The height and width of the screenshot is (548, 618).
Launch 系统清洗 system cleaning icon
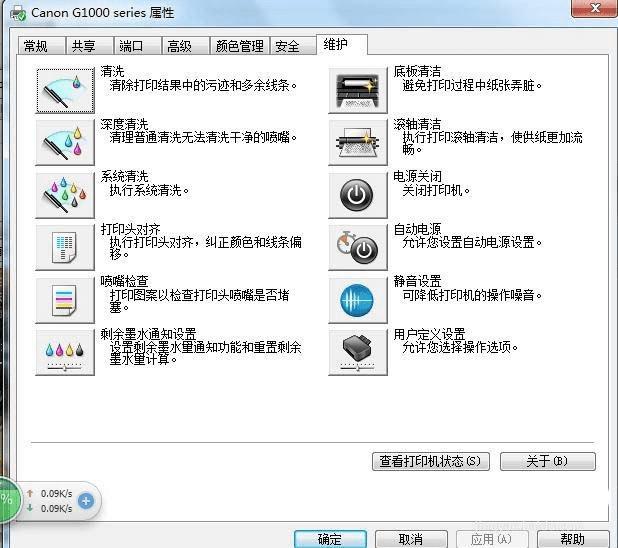[65, 195]
